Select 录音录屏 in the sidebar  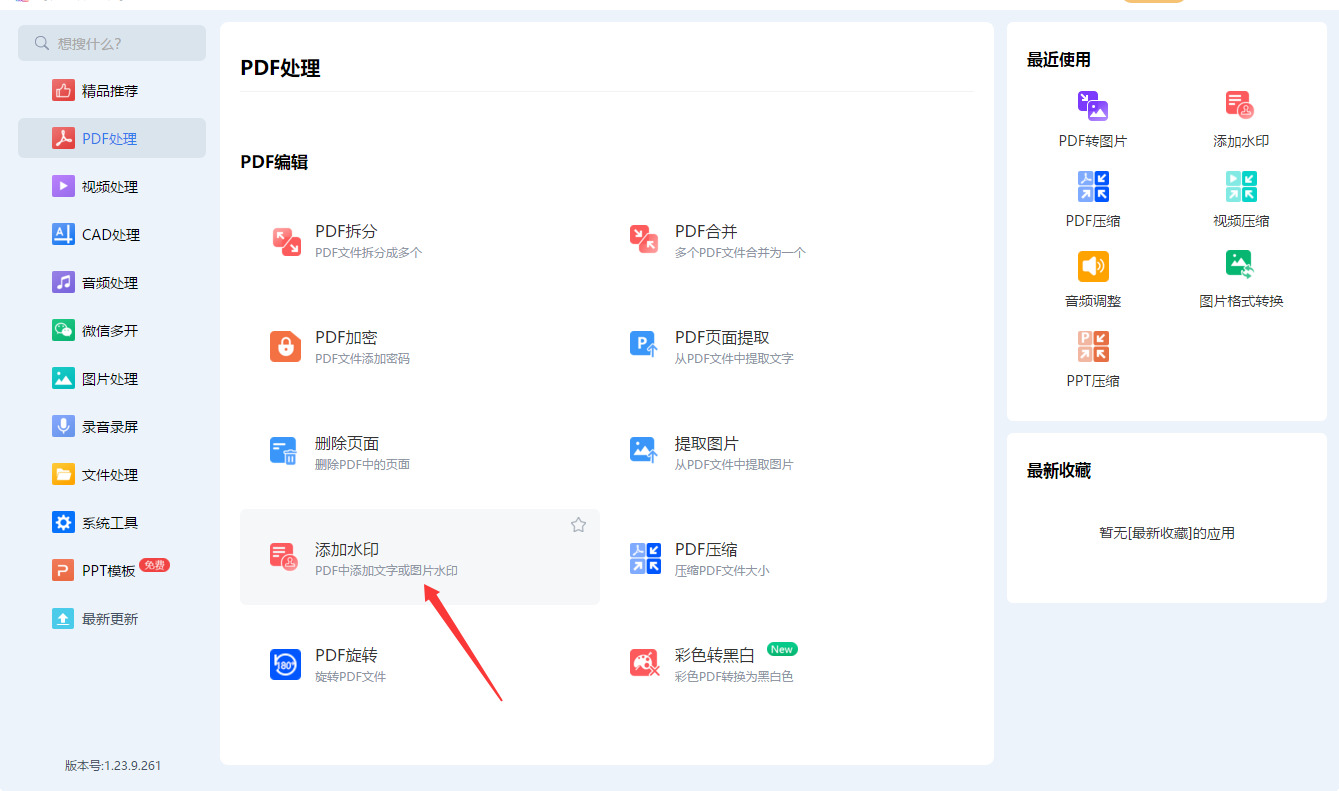pos(112,426)
